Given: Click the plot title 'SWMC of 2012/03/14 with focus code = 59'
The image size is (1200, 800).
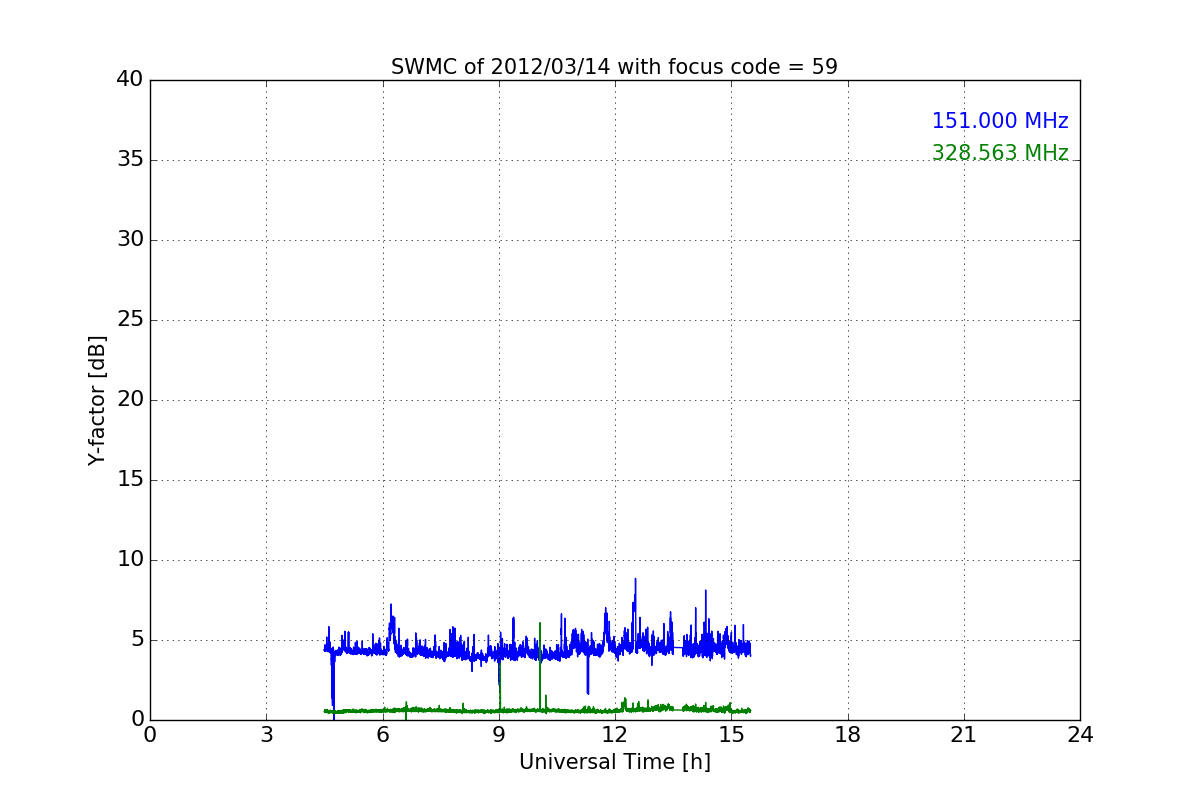Looking at the screenshot, I should click(x=614, y=67).
